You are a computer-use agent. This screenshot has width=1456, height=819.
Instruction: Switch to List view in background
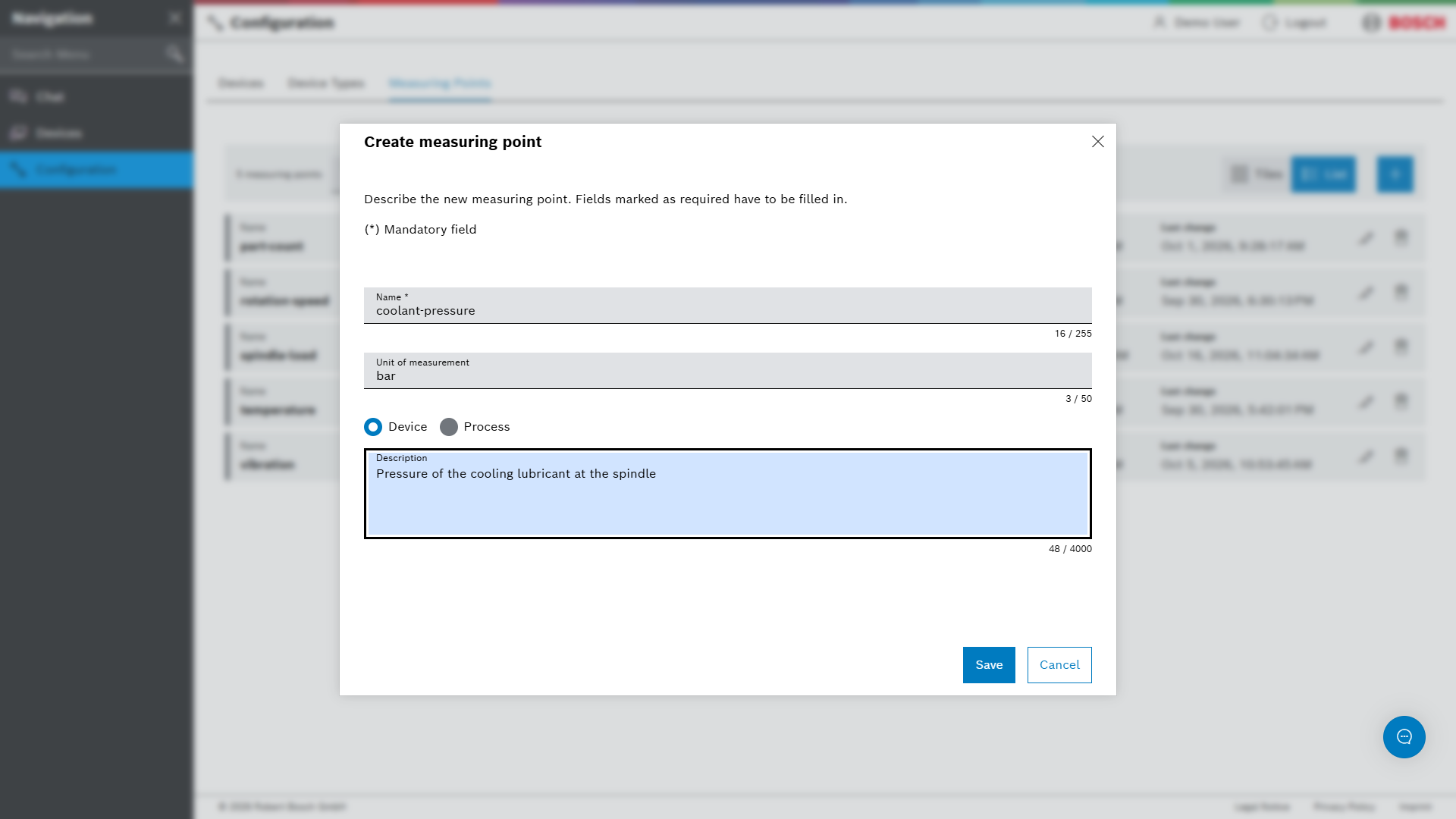pyautogui.click(x=1323, y=174)
